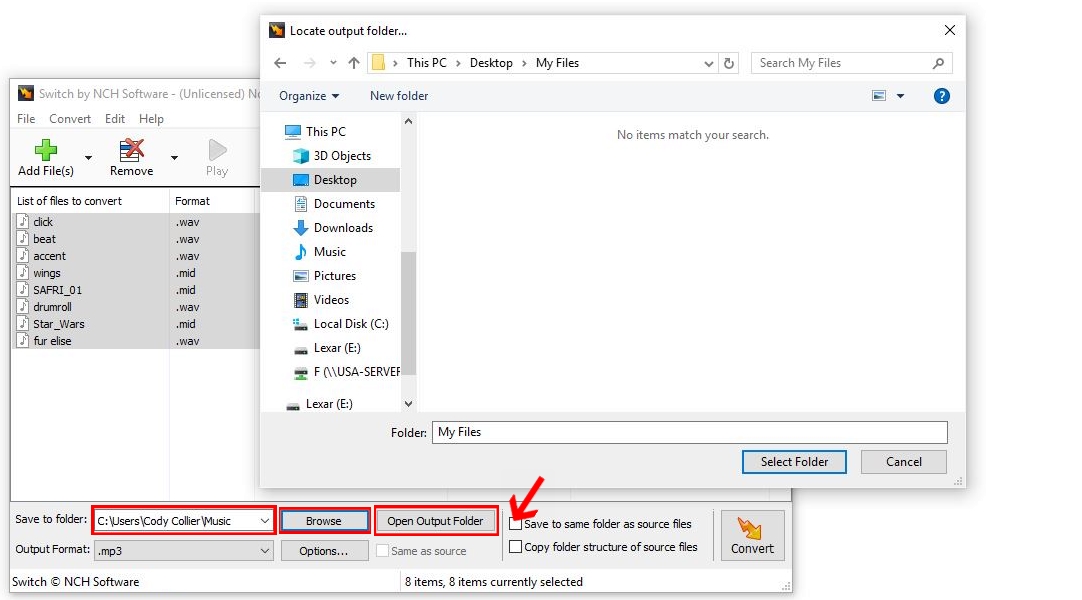Open the Edit menu
This screenshot has width=1082, height=600.
tap(114, 118)
